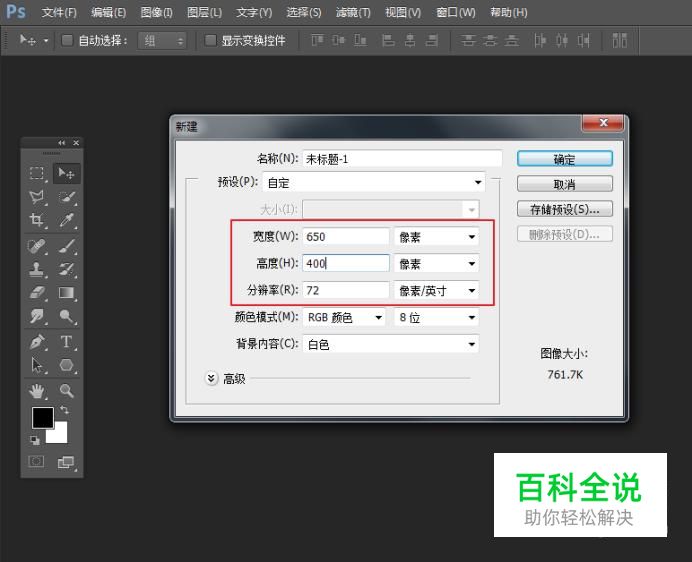Open the 滤镜(T) menu
Viewport: 692px width, 562px height.
(x=353, y=12)
